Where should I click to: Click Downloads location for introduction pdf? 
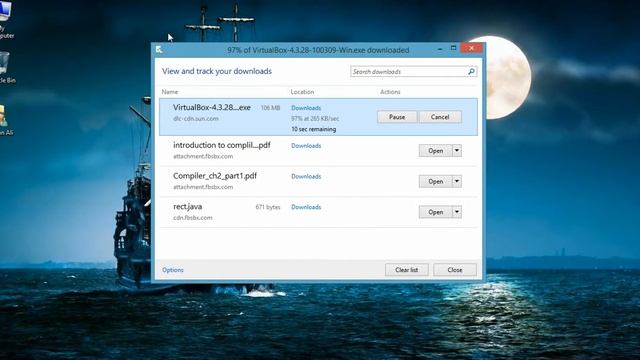(306, 146)
